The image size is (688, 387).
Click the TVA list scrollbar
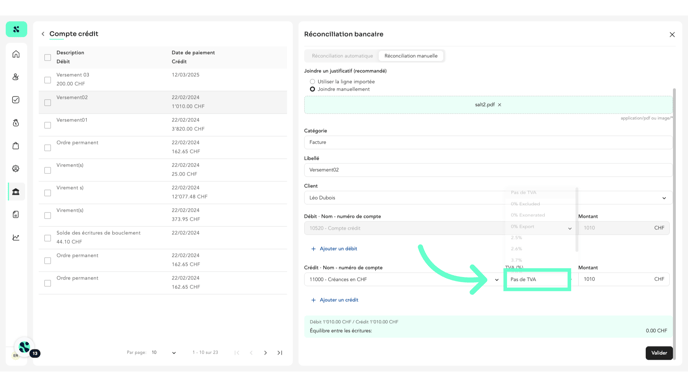point(576,219)
